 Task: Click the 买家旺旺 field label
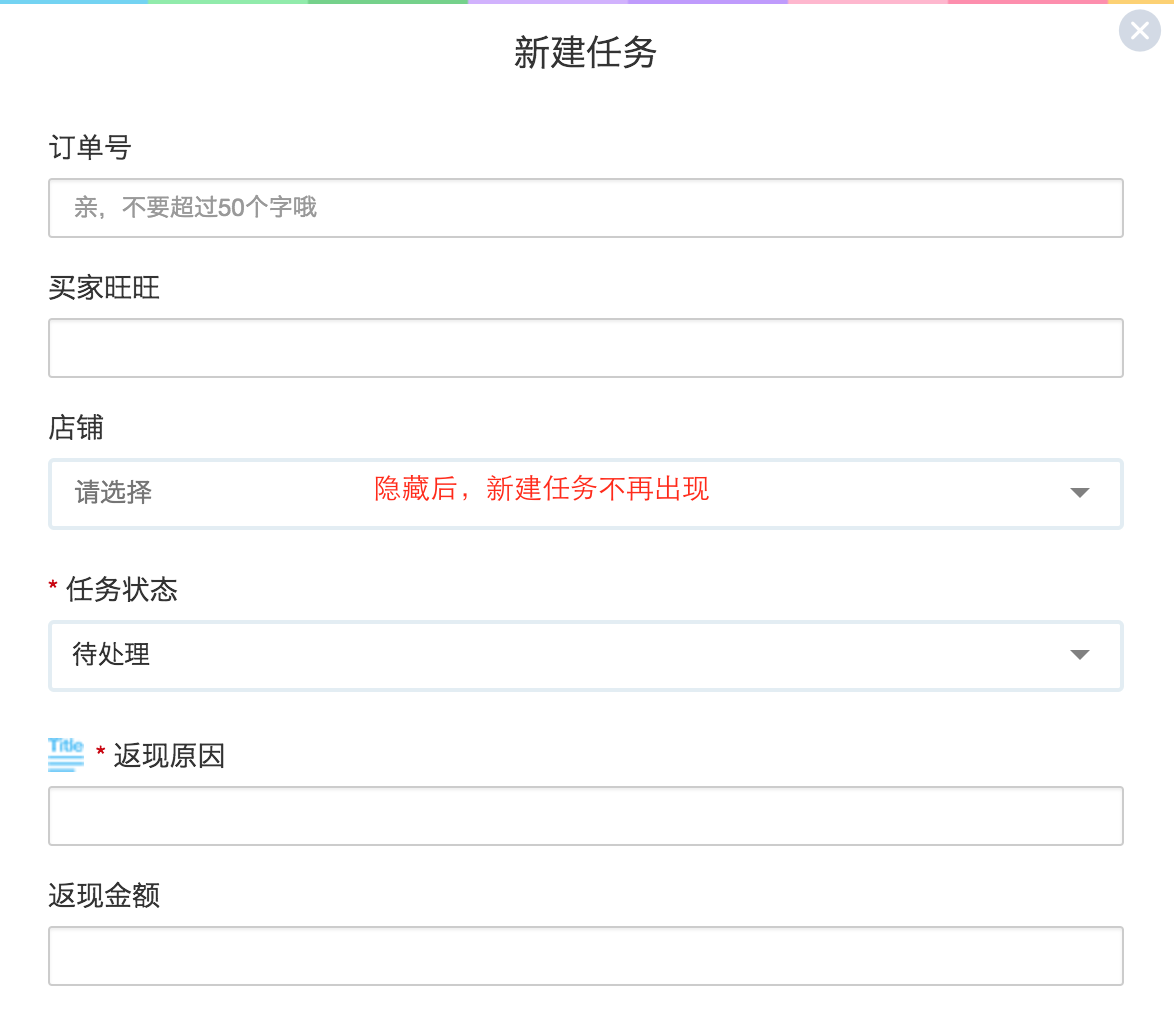[x=104, y=288]
